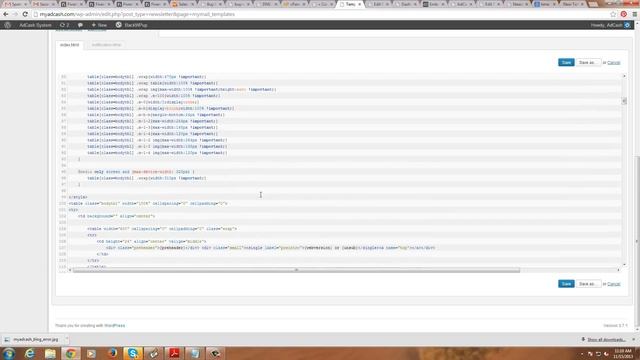This screenshot has width=640, height=360.
Task: Click the closing </style> code line
Action: click(78, 197)
